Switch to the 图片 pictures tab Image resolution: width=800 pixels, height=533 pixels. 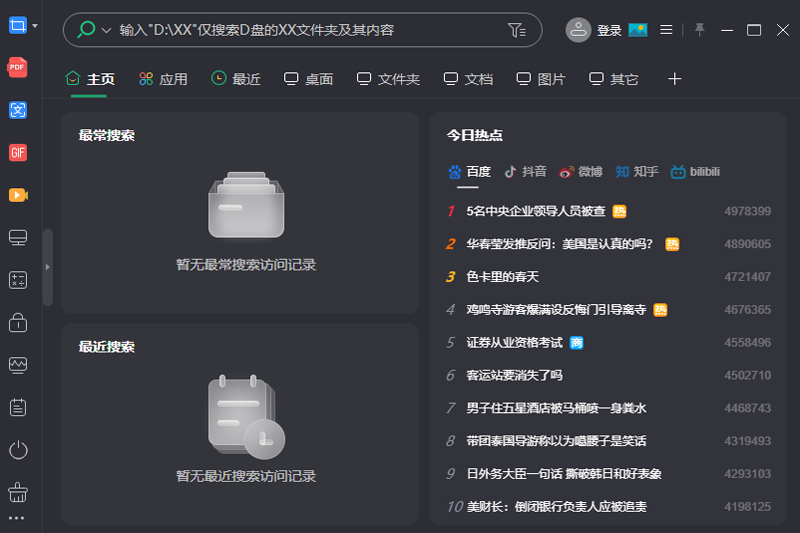541,79
